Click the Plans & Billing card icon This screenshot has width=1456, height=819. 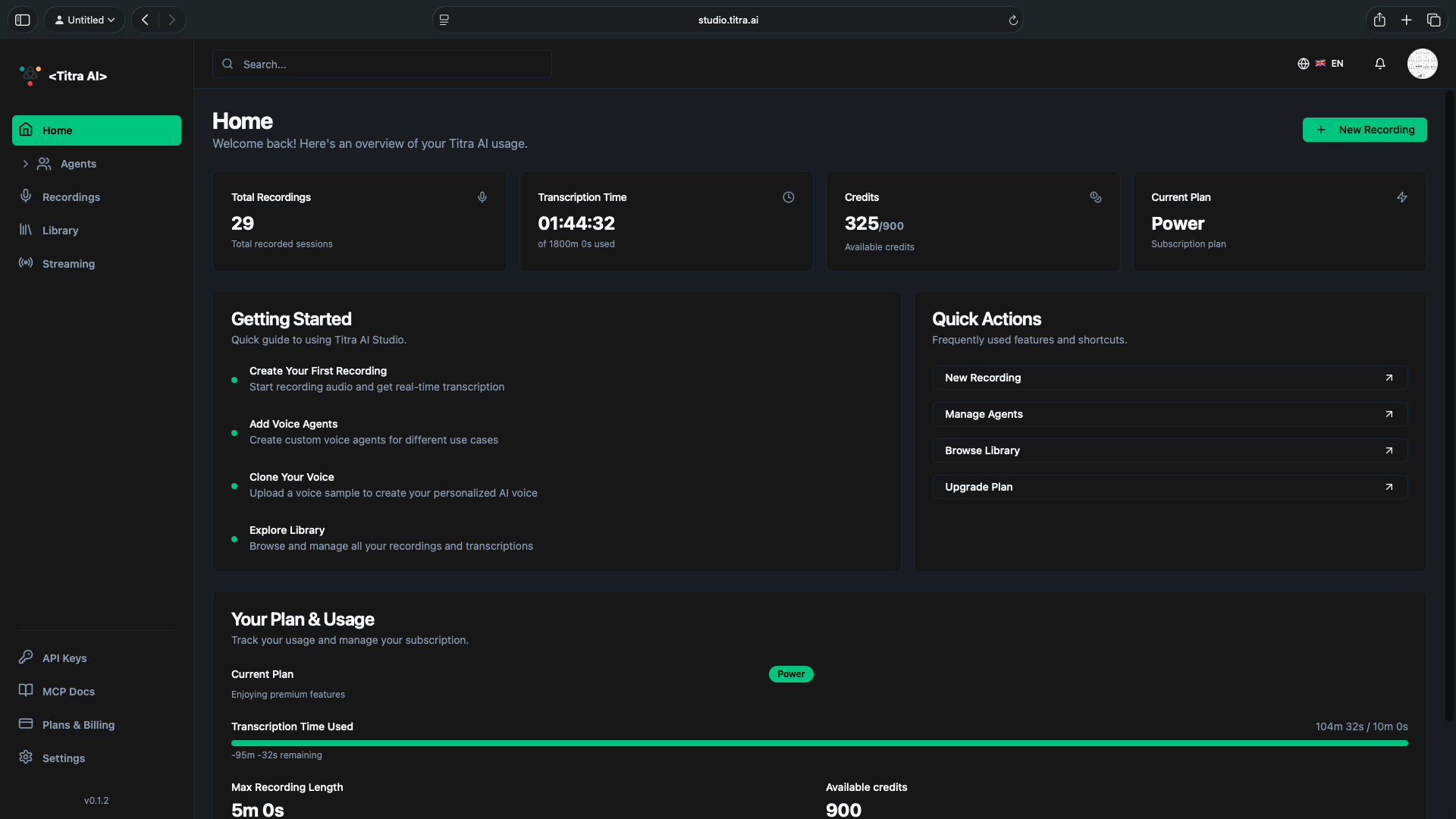26,723
